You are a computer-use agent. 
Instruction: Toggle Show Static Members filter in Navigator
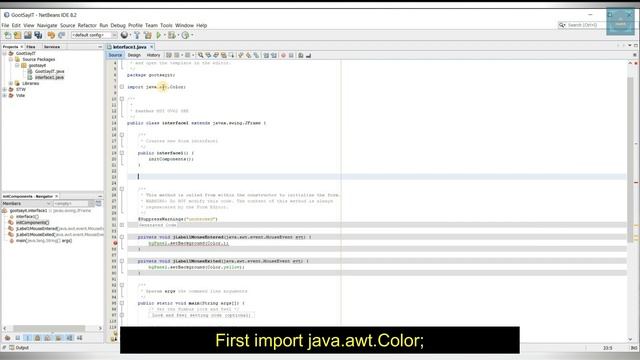tap(28, 338)
